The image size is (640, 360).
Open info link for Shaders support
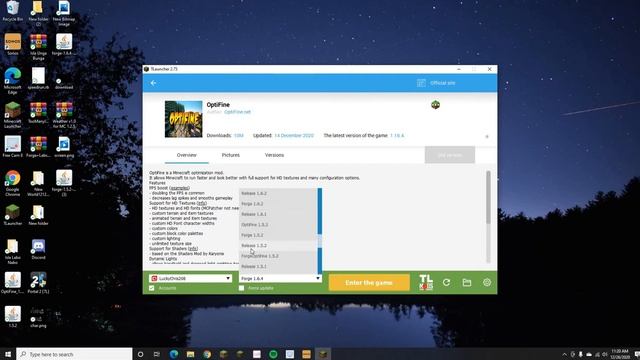(x=193, y=249)
